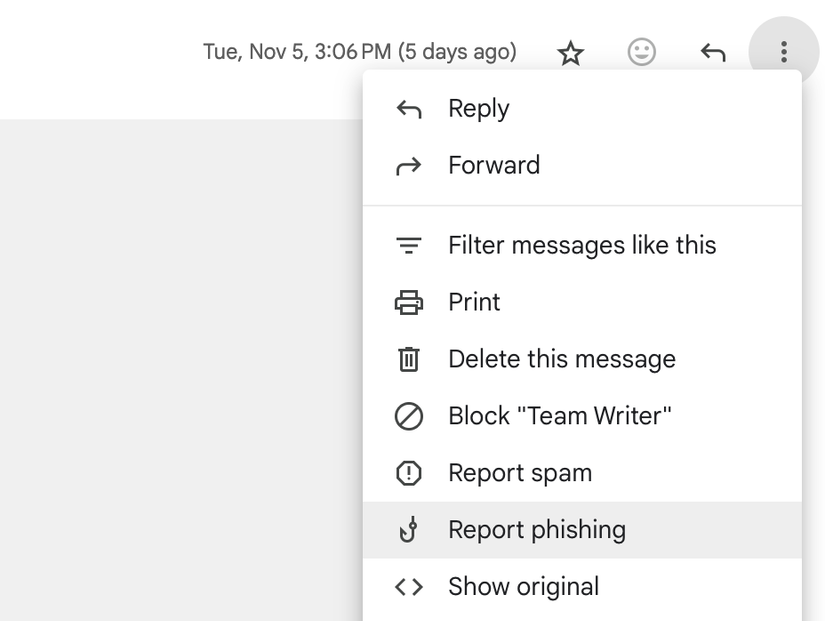Select Filter messages like this
Image resolution: width=825 pixels, height=621 pixels.
[581, 244]
